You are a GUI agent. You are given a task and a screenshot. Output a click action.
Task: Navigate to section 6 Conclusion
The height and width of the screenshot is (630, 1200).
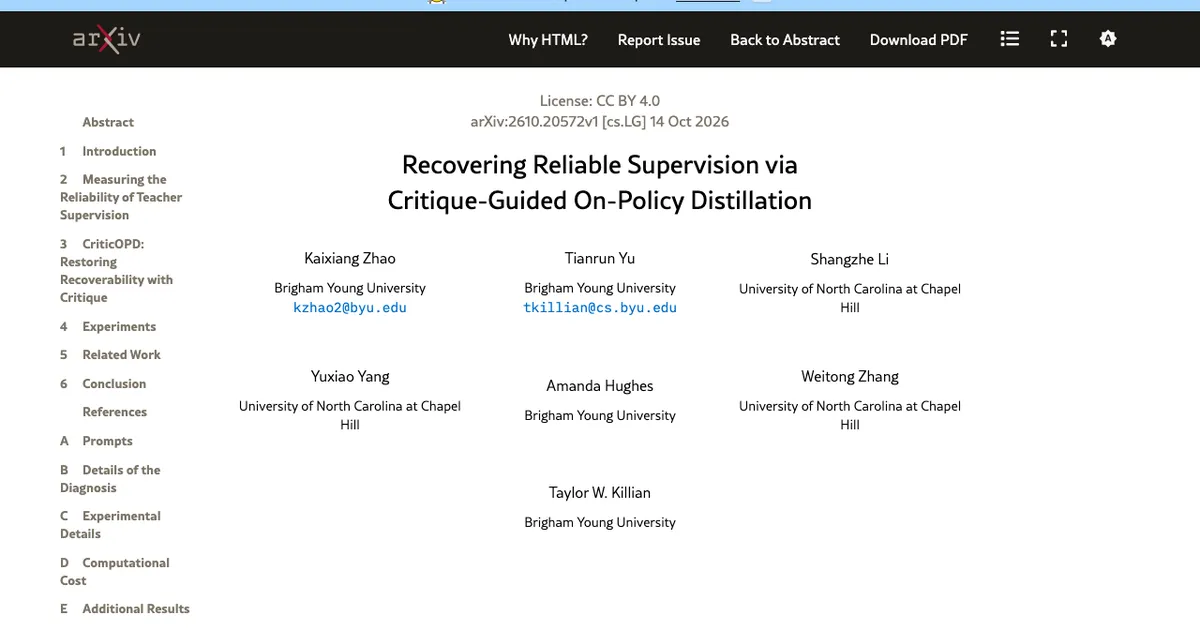pos(103,383)
